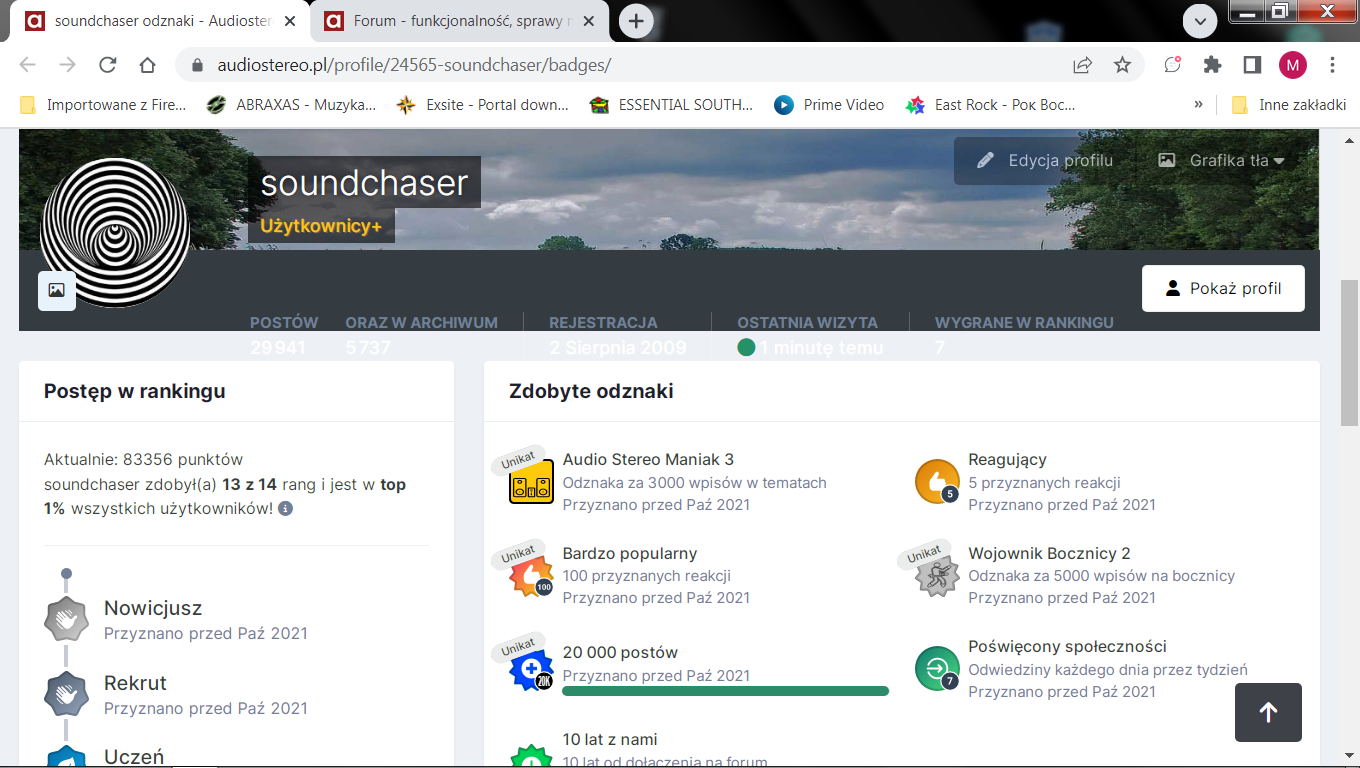Open Inne zakładki folder
Image resolution: width=1360 pixels, height=768 pixels.
(1289, 104)
